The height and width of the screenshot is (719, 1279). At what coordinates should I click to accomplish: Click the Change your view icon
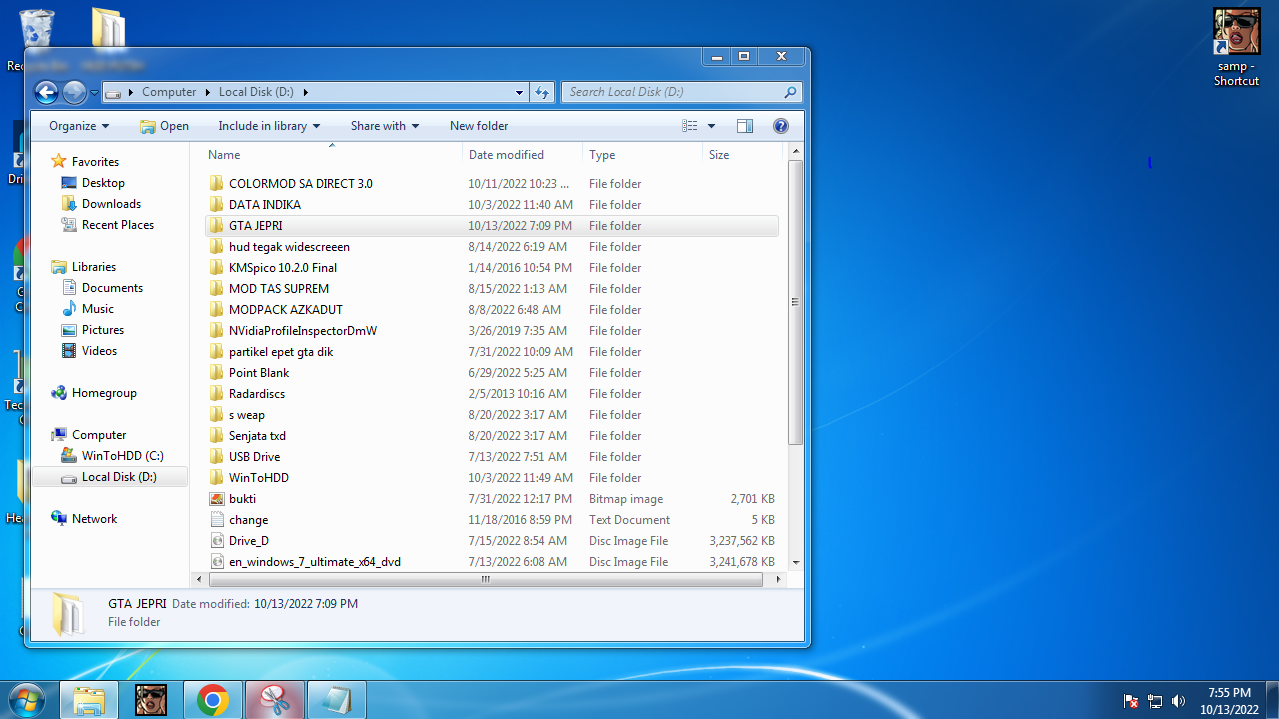[690, 126]
